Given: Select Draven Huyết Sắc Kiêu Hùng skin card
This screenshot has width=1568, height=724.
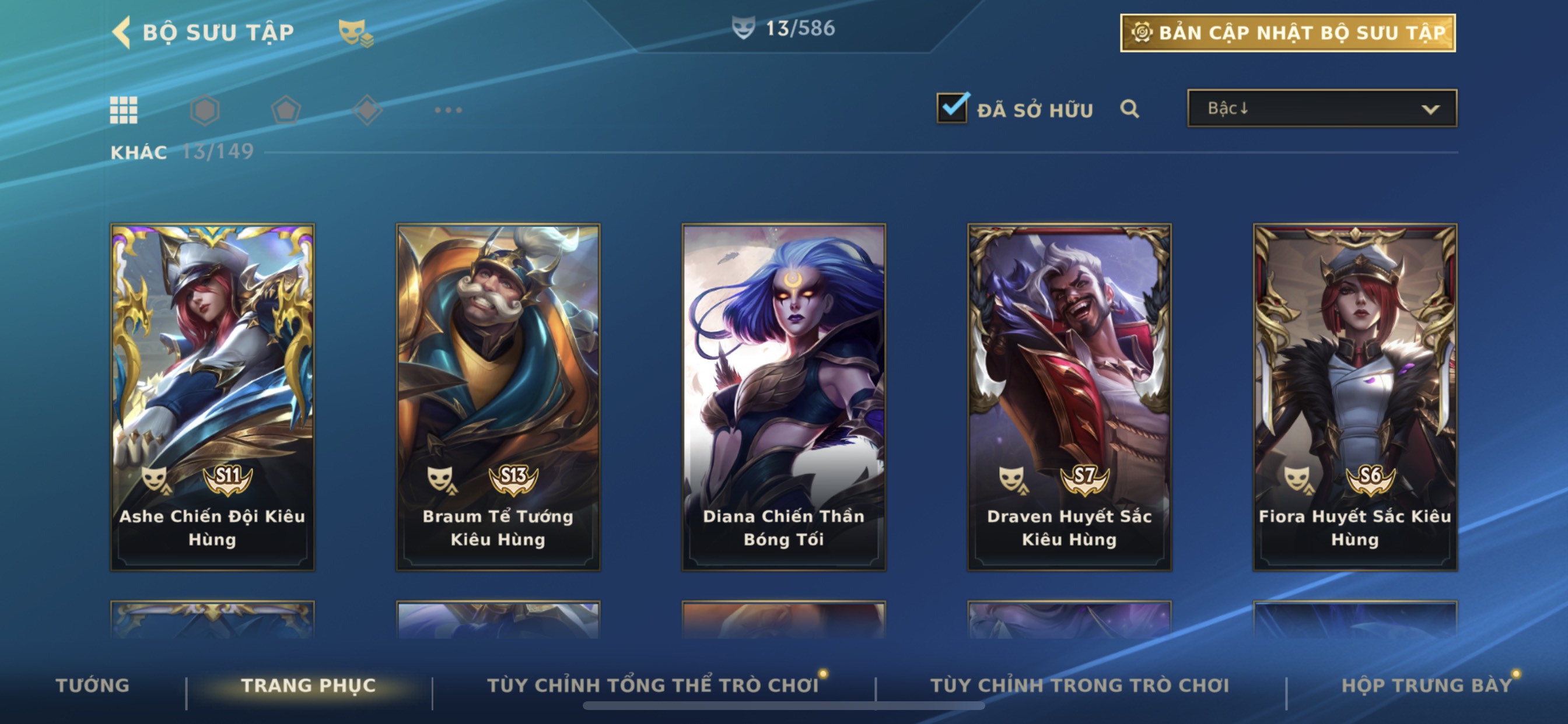Looking at the screenshot, I should click(1069, 398).
